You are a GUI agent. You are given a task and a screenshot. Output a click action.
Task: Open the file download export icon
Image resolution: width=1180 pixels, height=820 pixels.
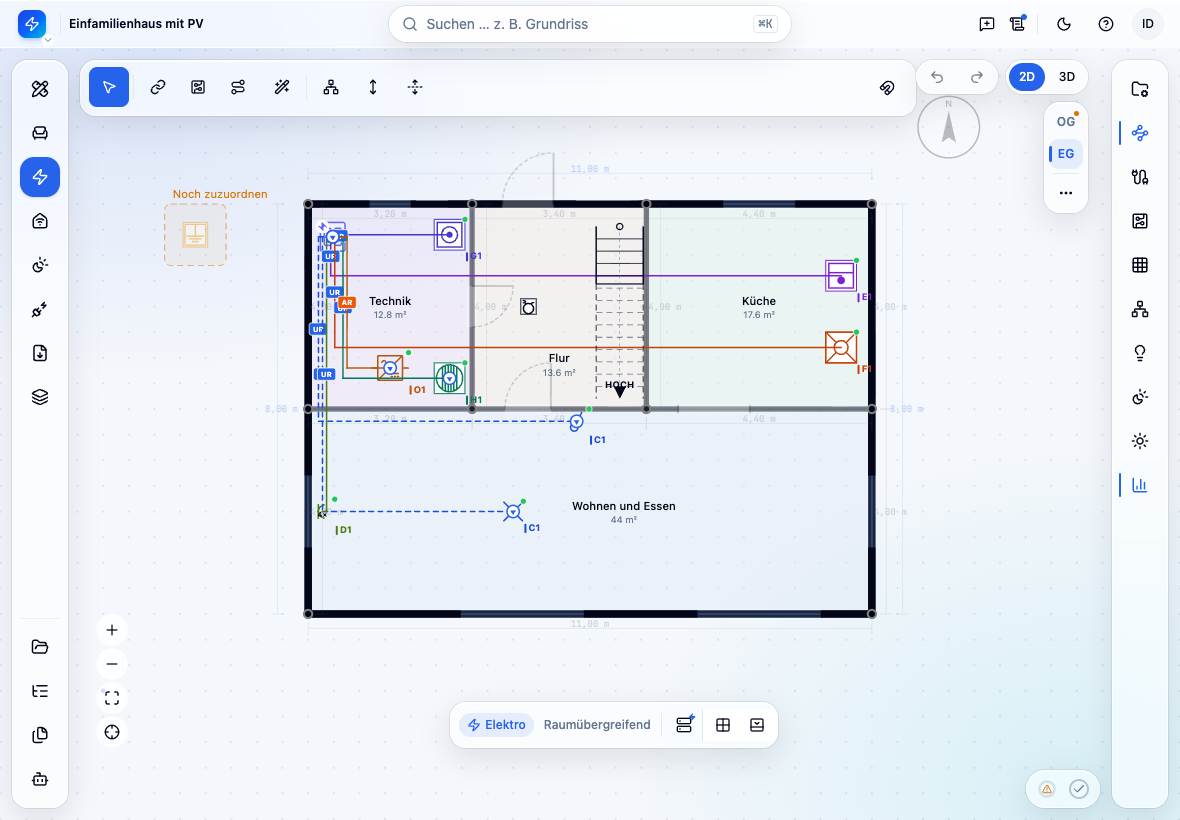pyautogui.click(x=40, y=353)
